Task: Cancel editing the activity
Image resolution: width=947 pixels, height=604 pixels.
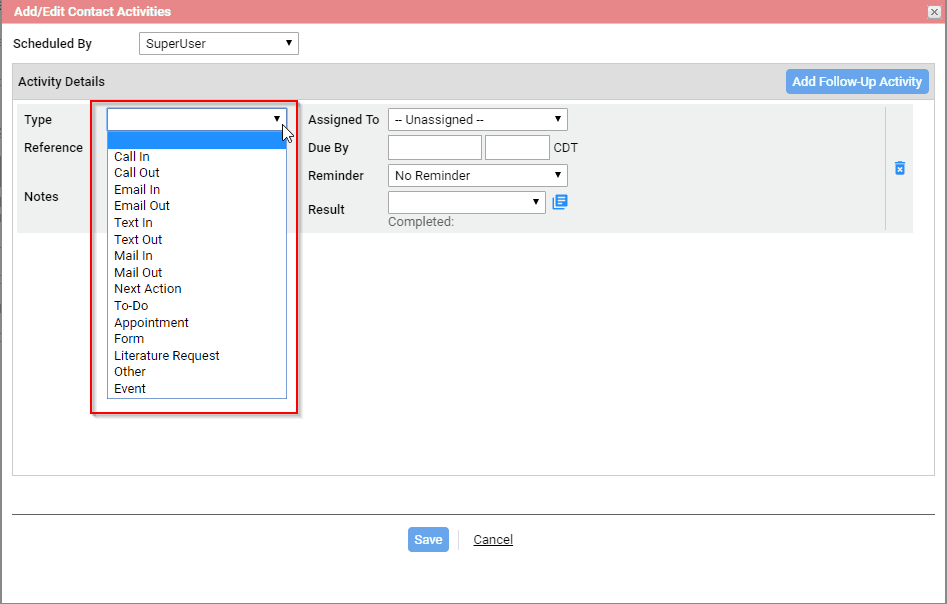Action: click(x=493, y=539)
